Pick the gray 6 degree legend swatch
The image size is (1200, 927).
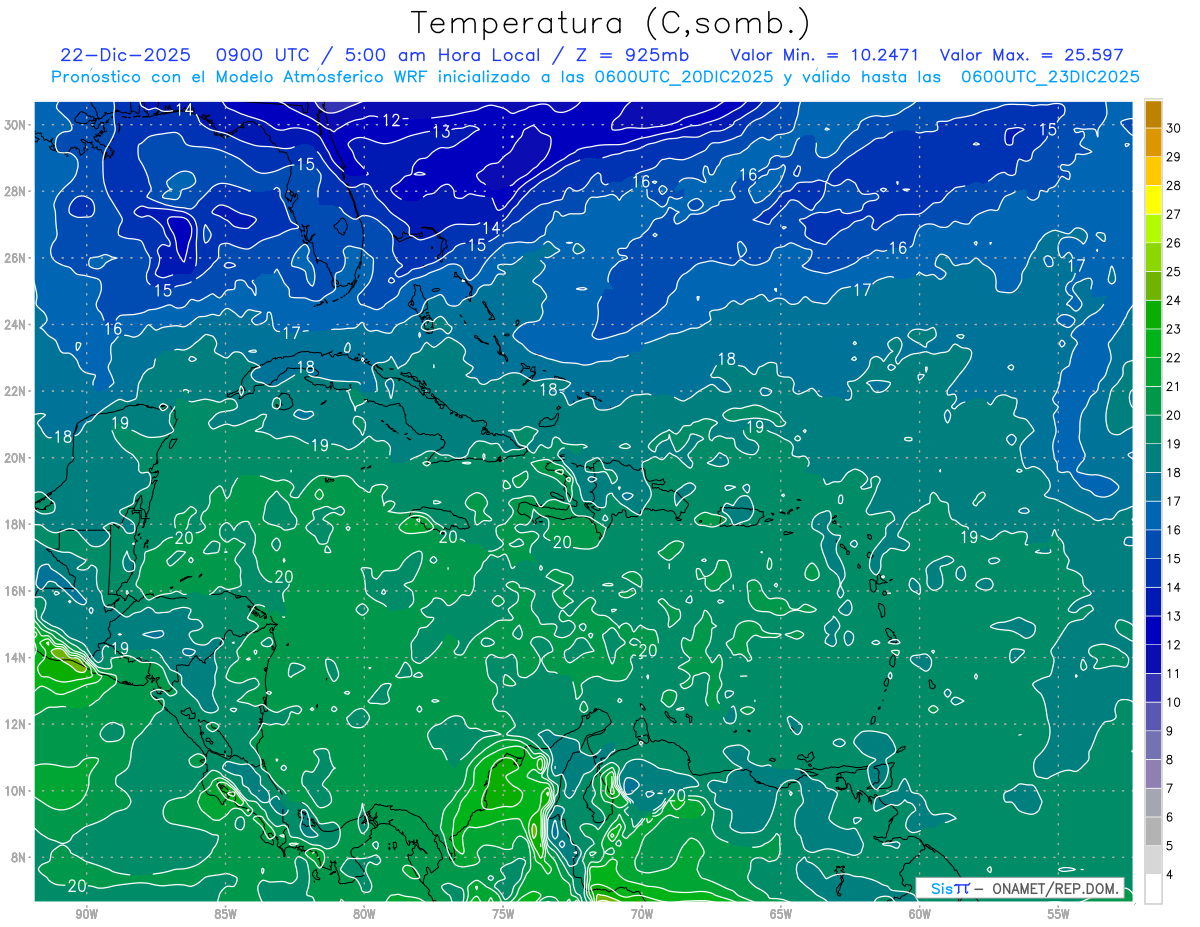coord(1153,803)
